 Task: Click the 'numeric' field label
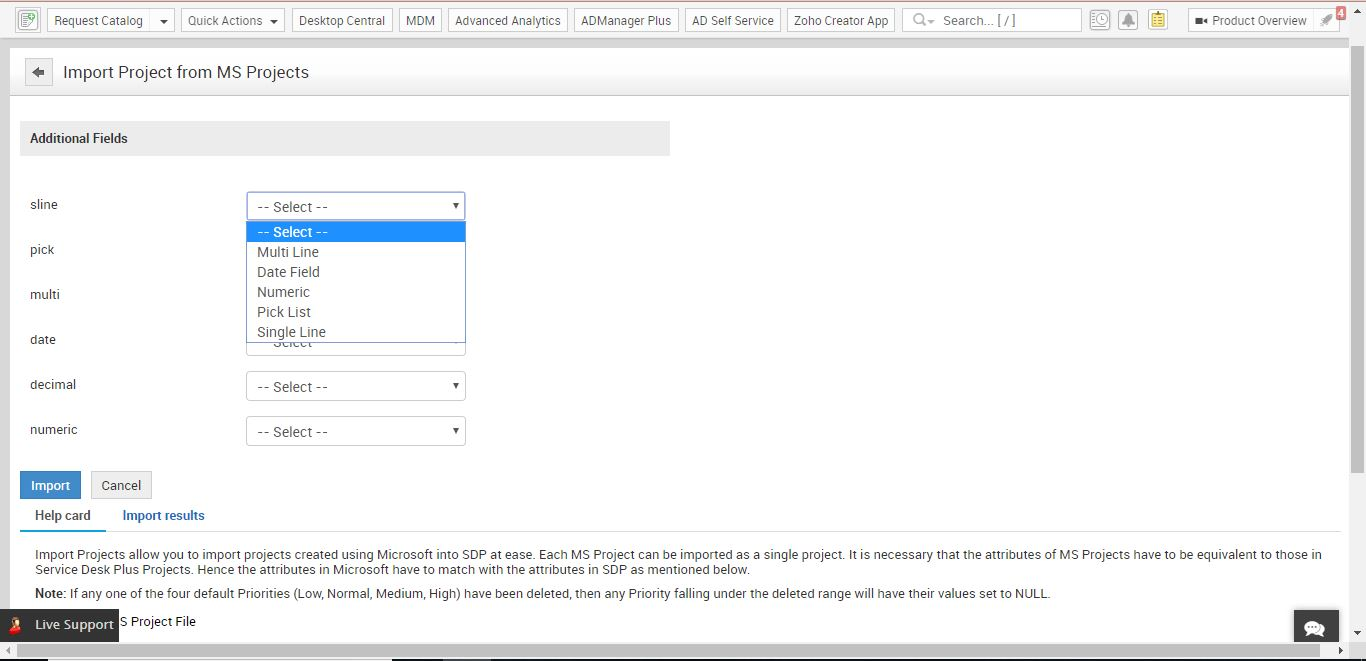click(54, 429)
